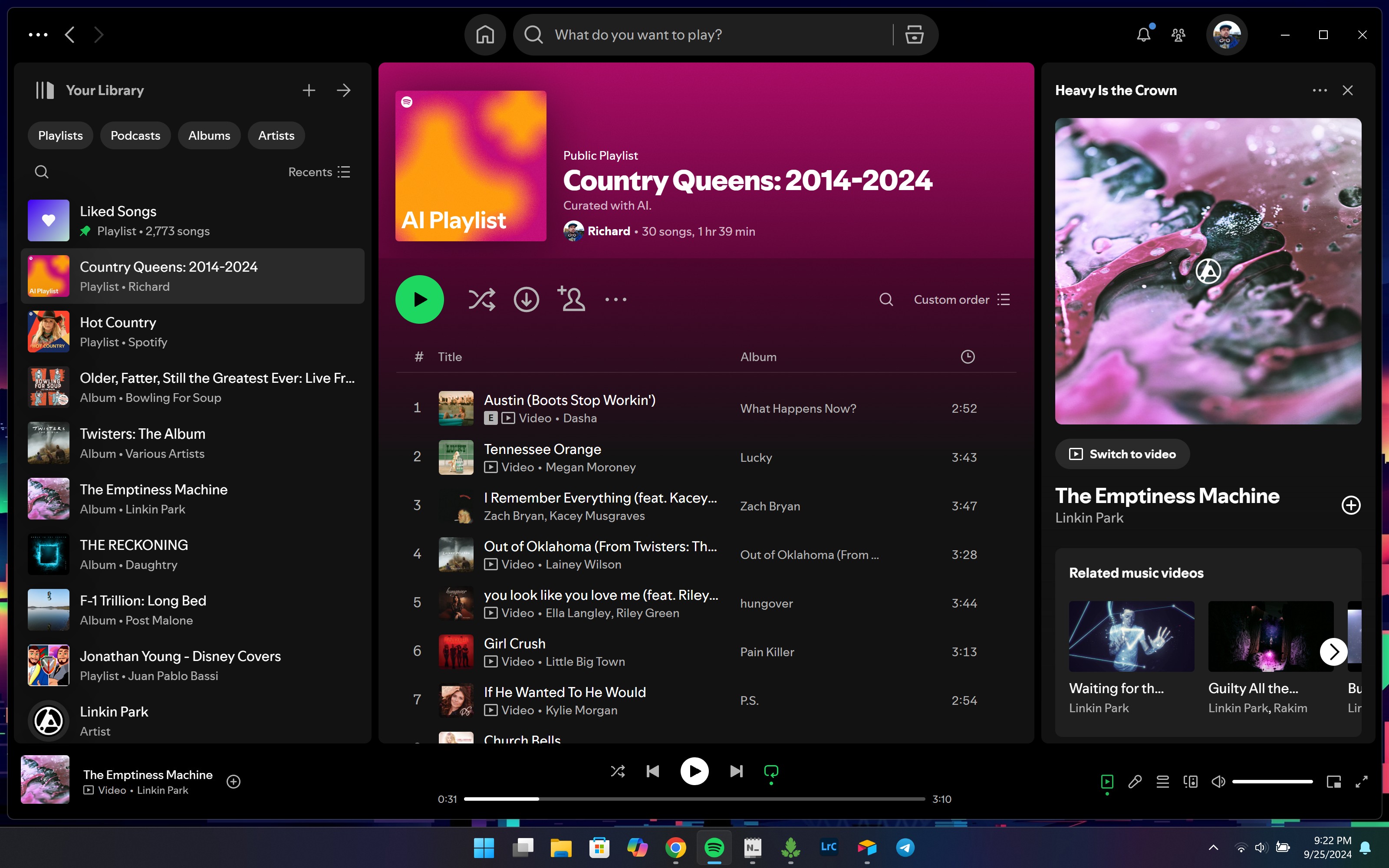This screenshot has width=1389, height=868.
Task: Sort the track list by Album column
Action: click(758, 356)
